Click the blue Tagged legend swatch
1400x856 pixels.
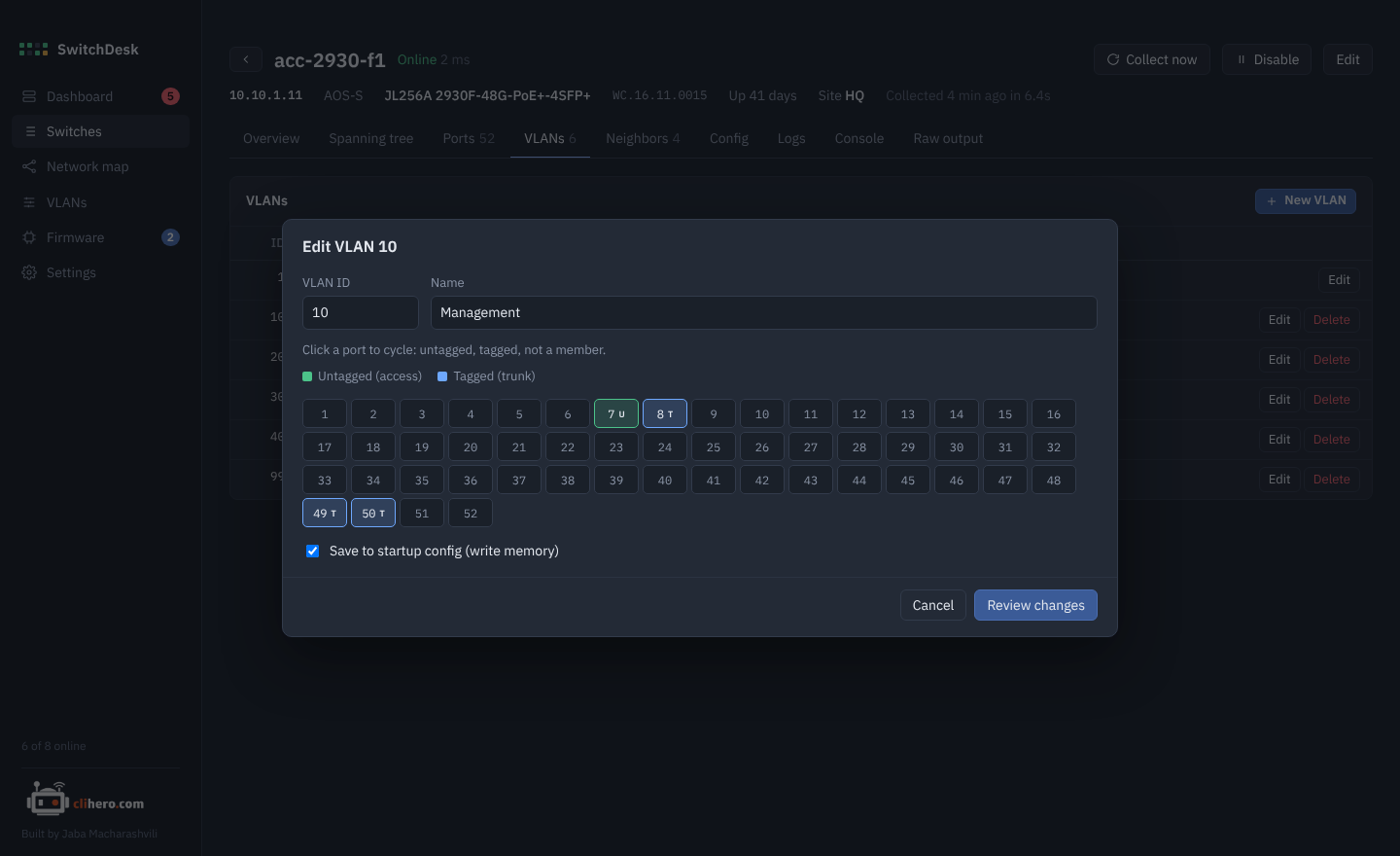tap(442, 376)
